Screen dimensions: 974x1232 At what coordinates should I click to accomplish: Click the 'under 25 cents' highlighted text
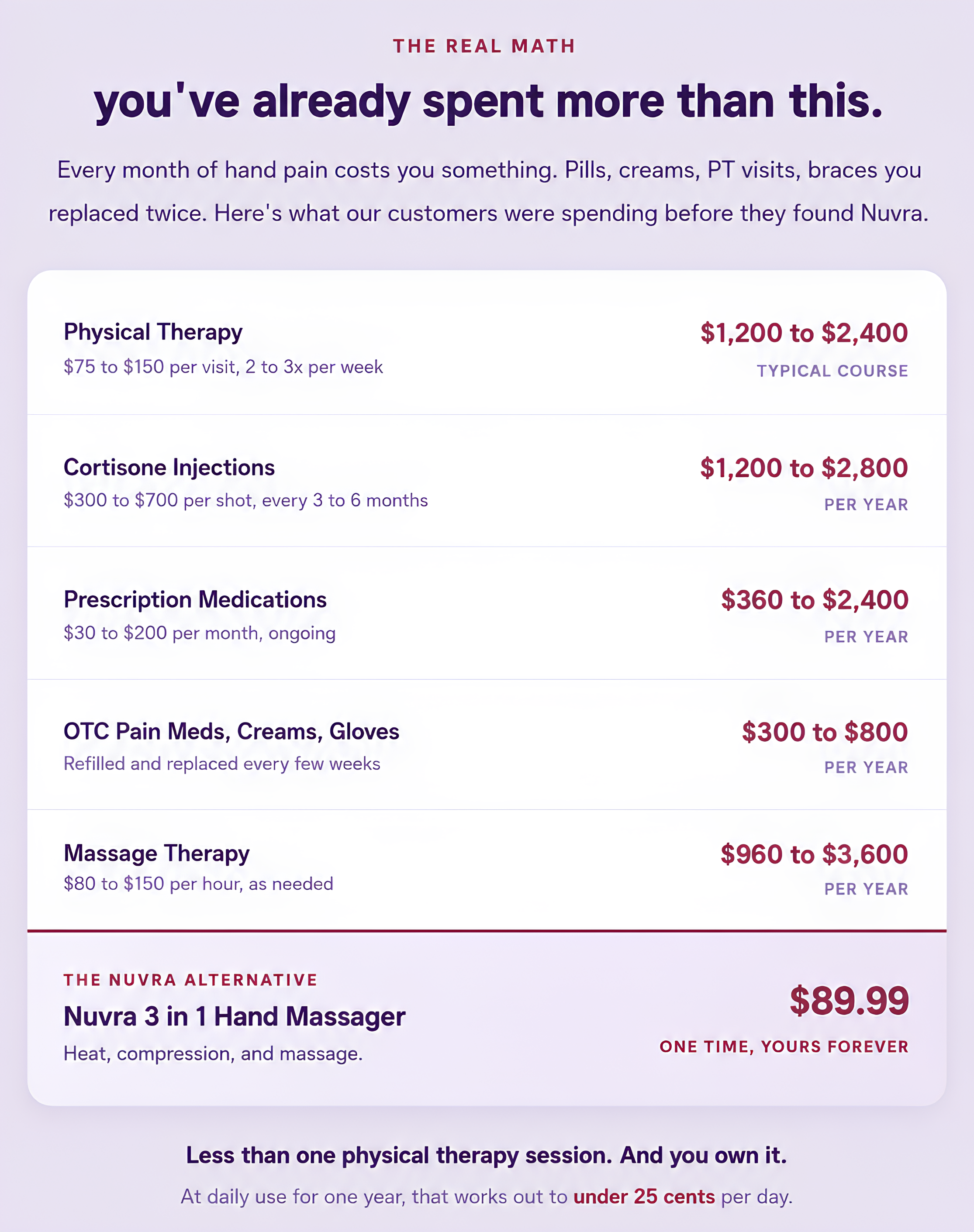tap(644, 1197)
